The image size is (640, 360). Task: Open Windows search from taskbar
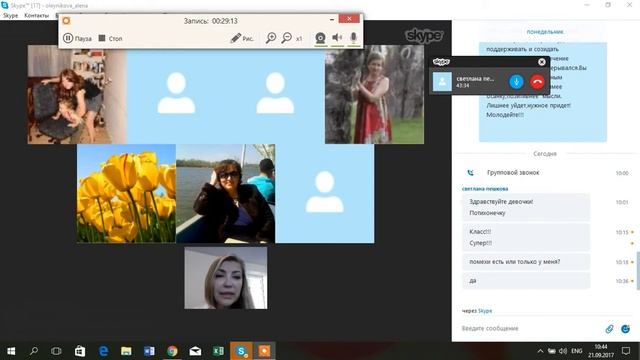[x=34, y=351]
